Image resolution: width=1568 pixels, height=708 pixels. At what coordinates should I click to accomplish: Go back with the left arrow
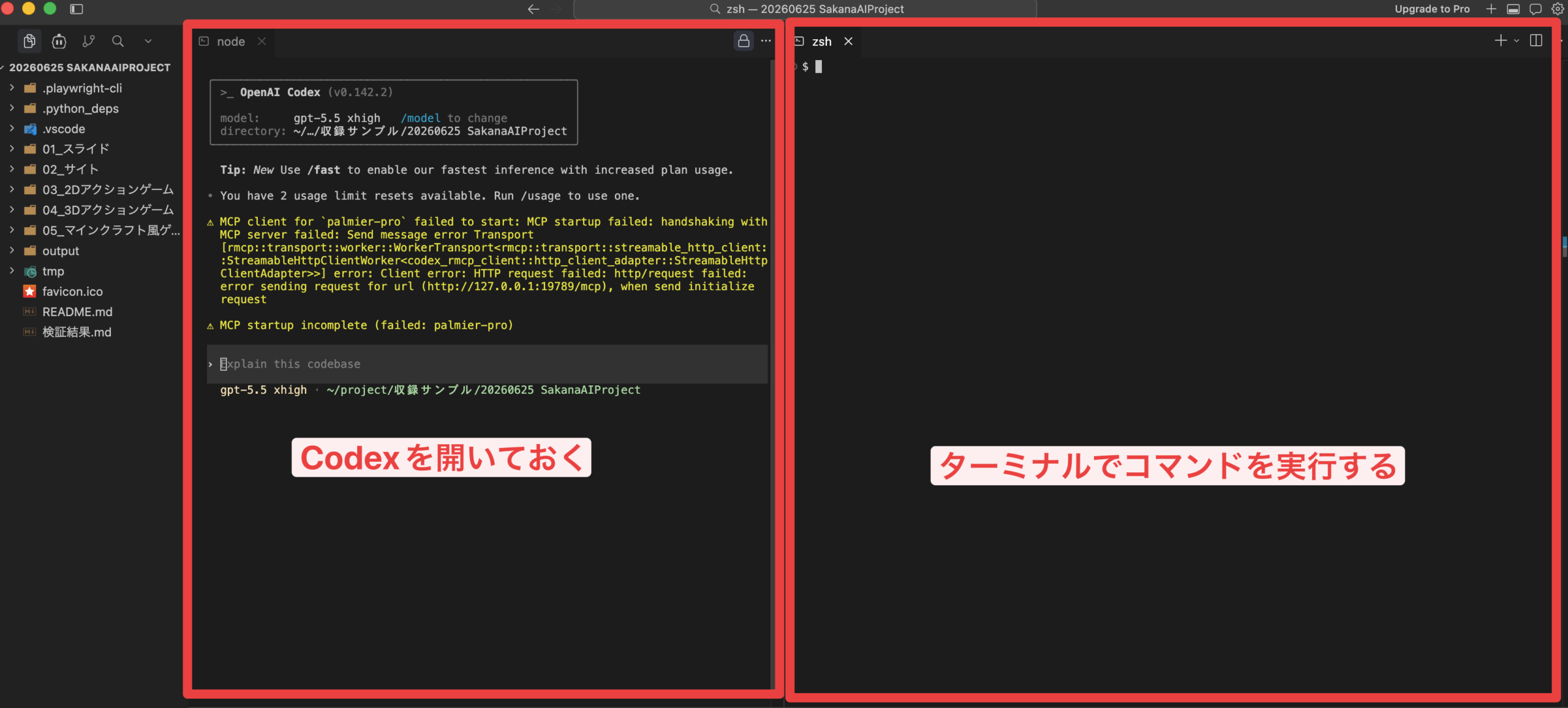point(533,9)
